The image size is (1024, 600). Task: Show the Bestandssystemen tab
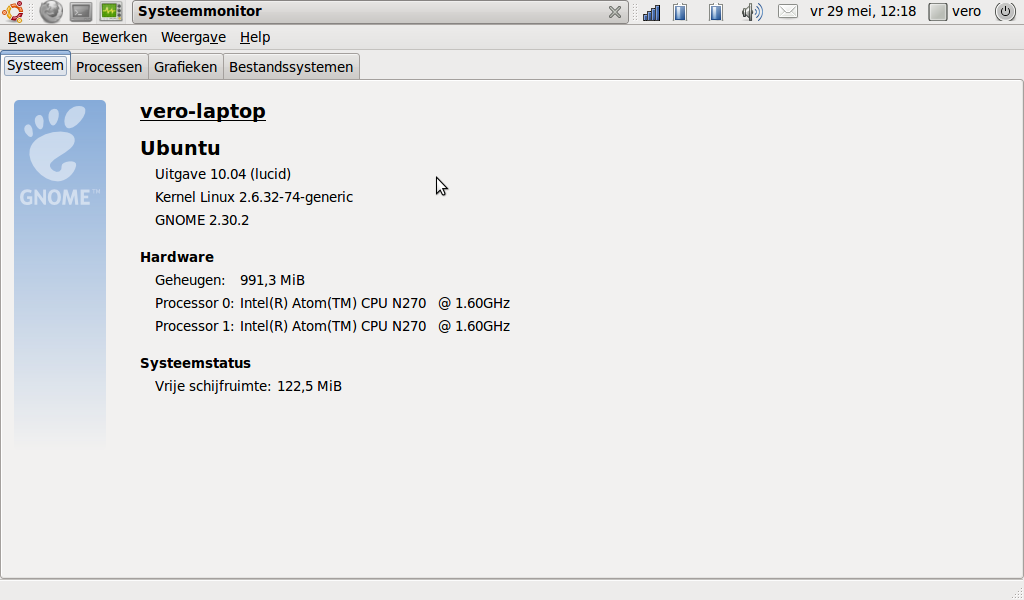[x=291, y=67]
